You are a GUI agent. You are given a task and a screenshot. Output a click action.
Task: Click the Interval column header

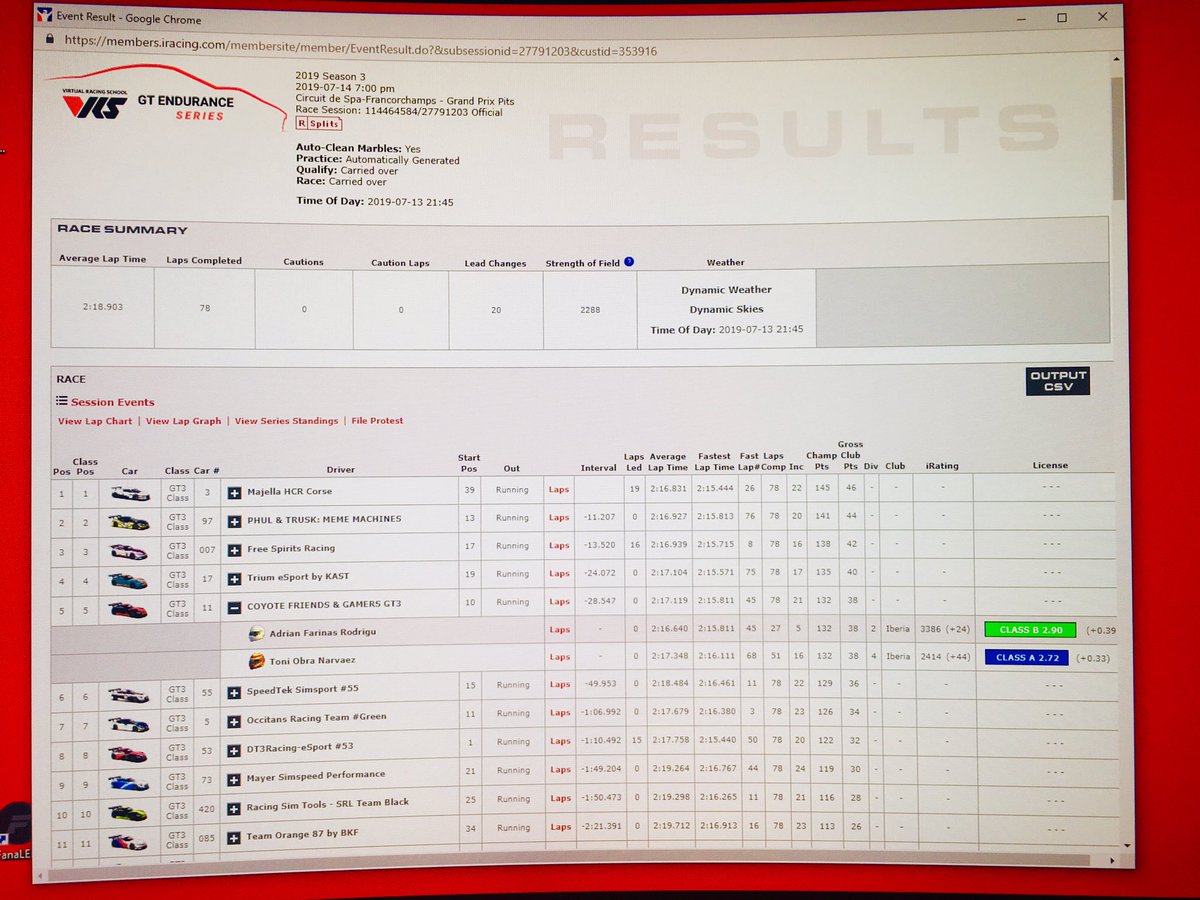[598, 468]
